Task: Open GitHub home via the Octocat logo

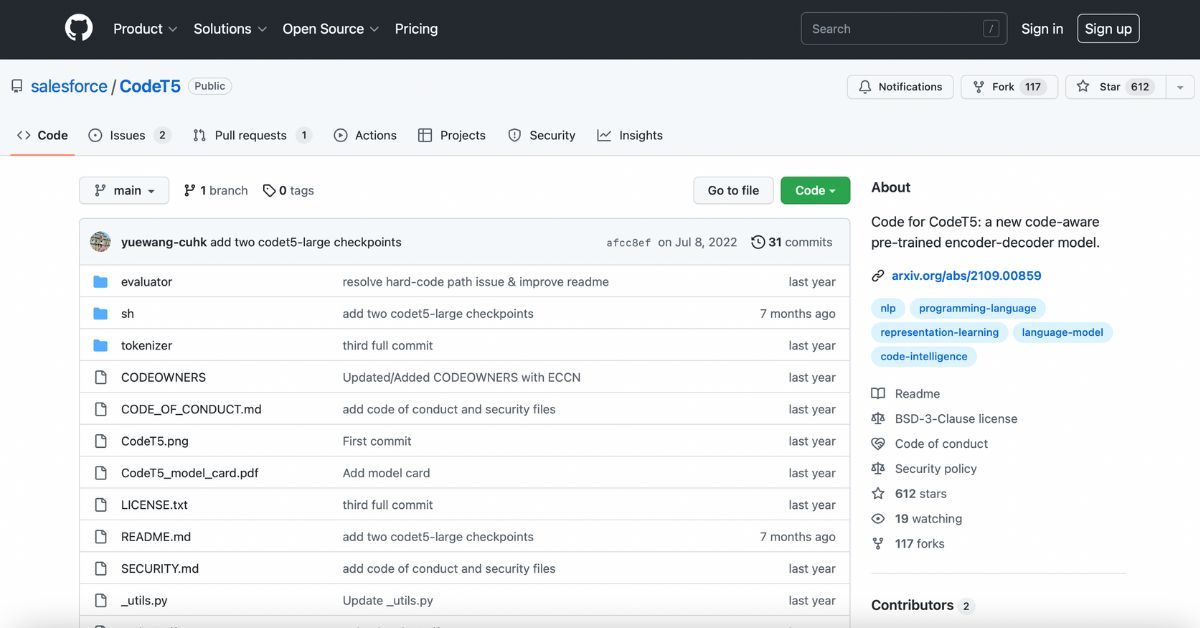Action: click(x=79, y=28)
